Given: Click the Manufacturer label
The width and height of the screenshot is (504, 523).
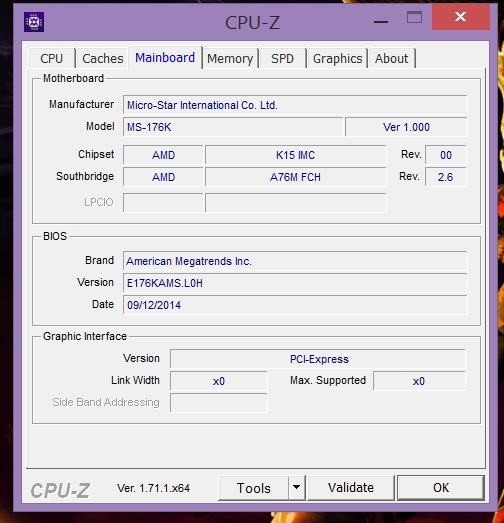Looking at the screenshot, I should pyautogui.click(x=81, y=104).
